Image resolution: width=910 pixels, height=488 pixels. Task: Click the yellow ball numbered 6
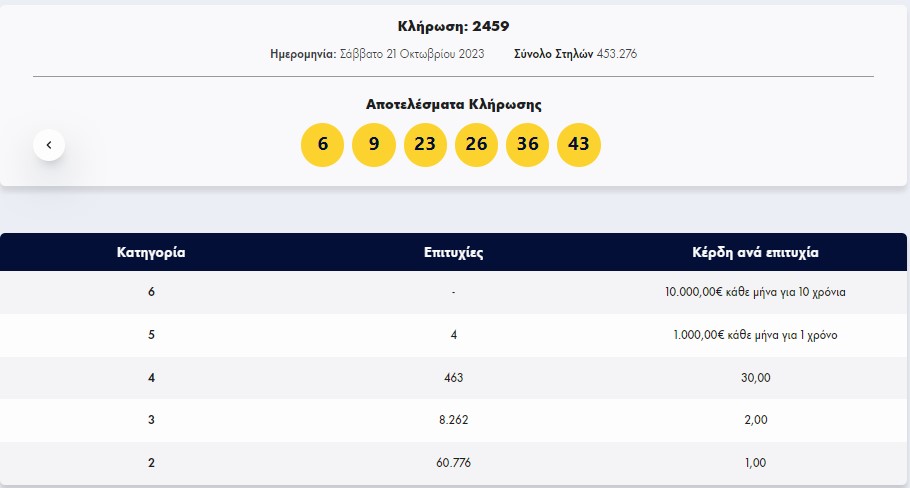323,145
